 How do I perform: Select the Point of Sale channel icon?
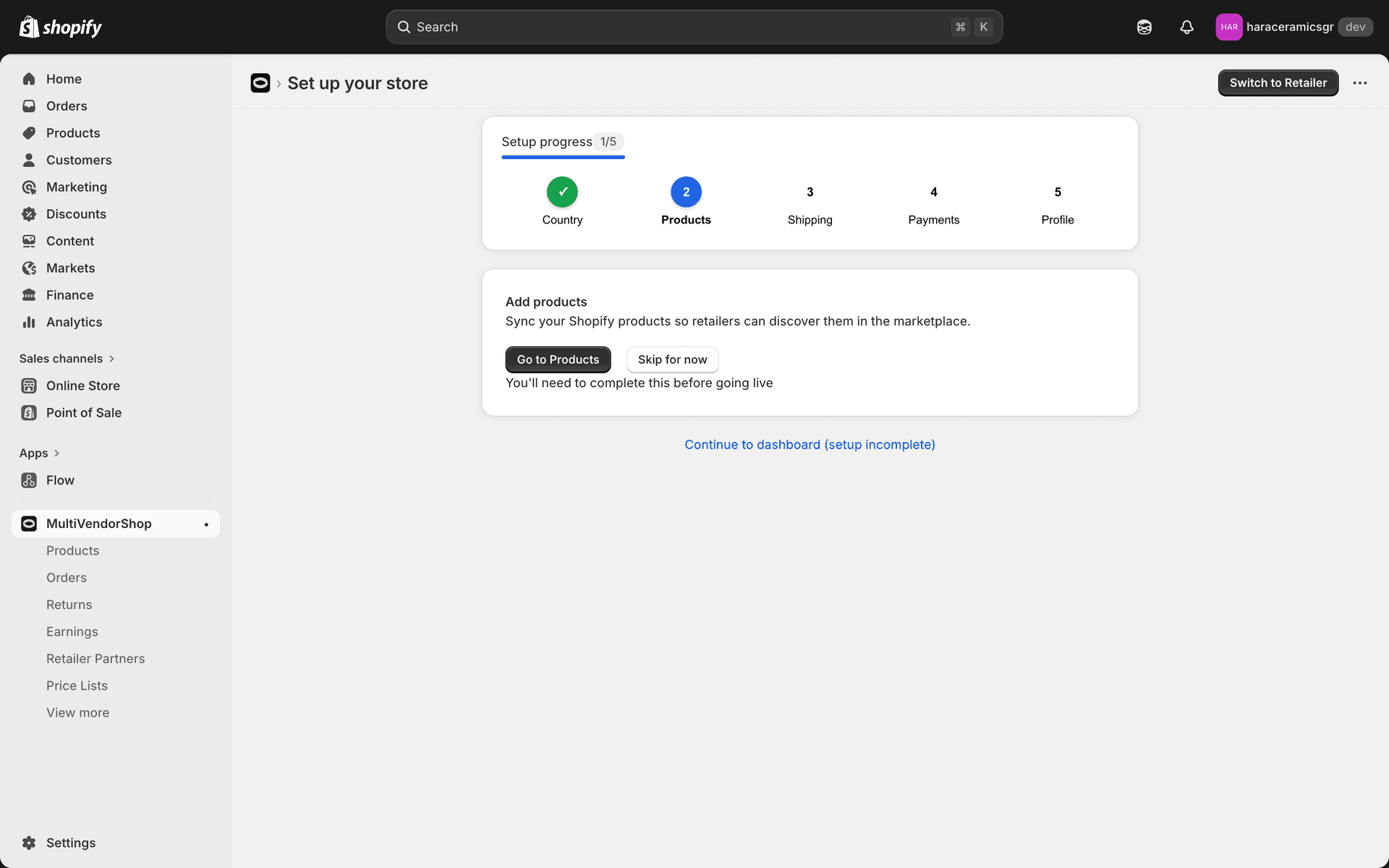point(29,412)
